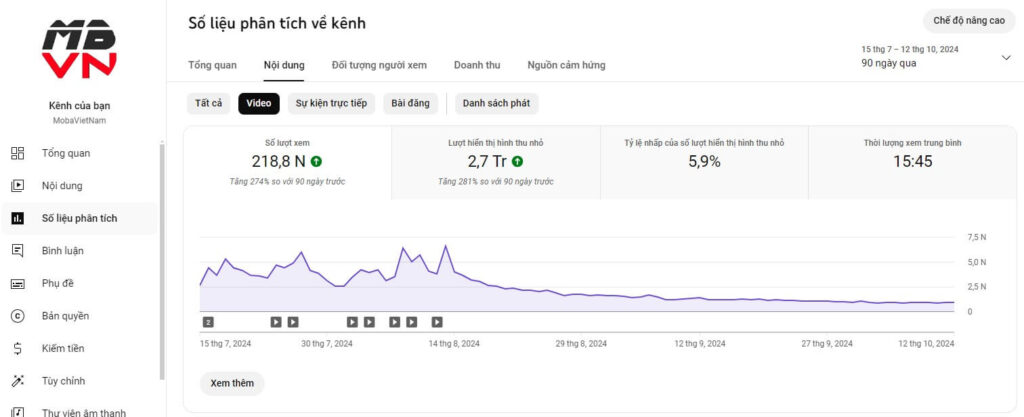This screenshot has height=417, width=1024.
Task: Select the Tất cả filter chip
Action: (x=209, y=103)
